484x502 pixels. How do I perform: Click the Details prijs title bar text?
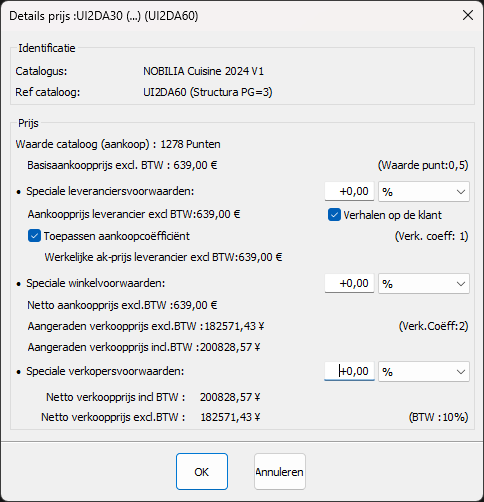coord(104,16)
